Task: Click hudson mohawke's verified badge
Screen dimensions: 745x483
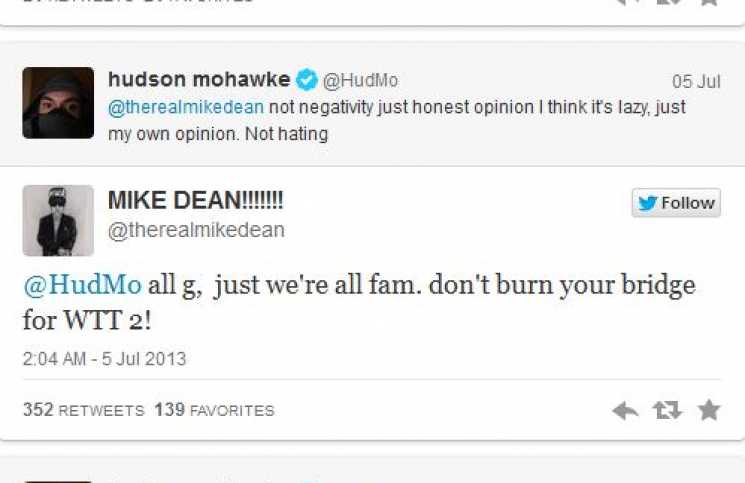Action: coord(306,79)
